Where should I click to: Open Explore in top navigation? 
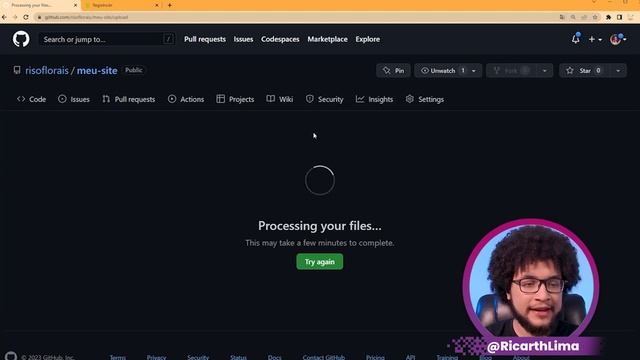click(367, 39)
